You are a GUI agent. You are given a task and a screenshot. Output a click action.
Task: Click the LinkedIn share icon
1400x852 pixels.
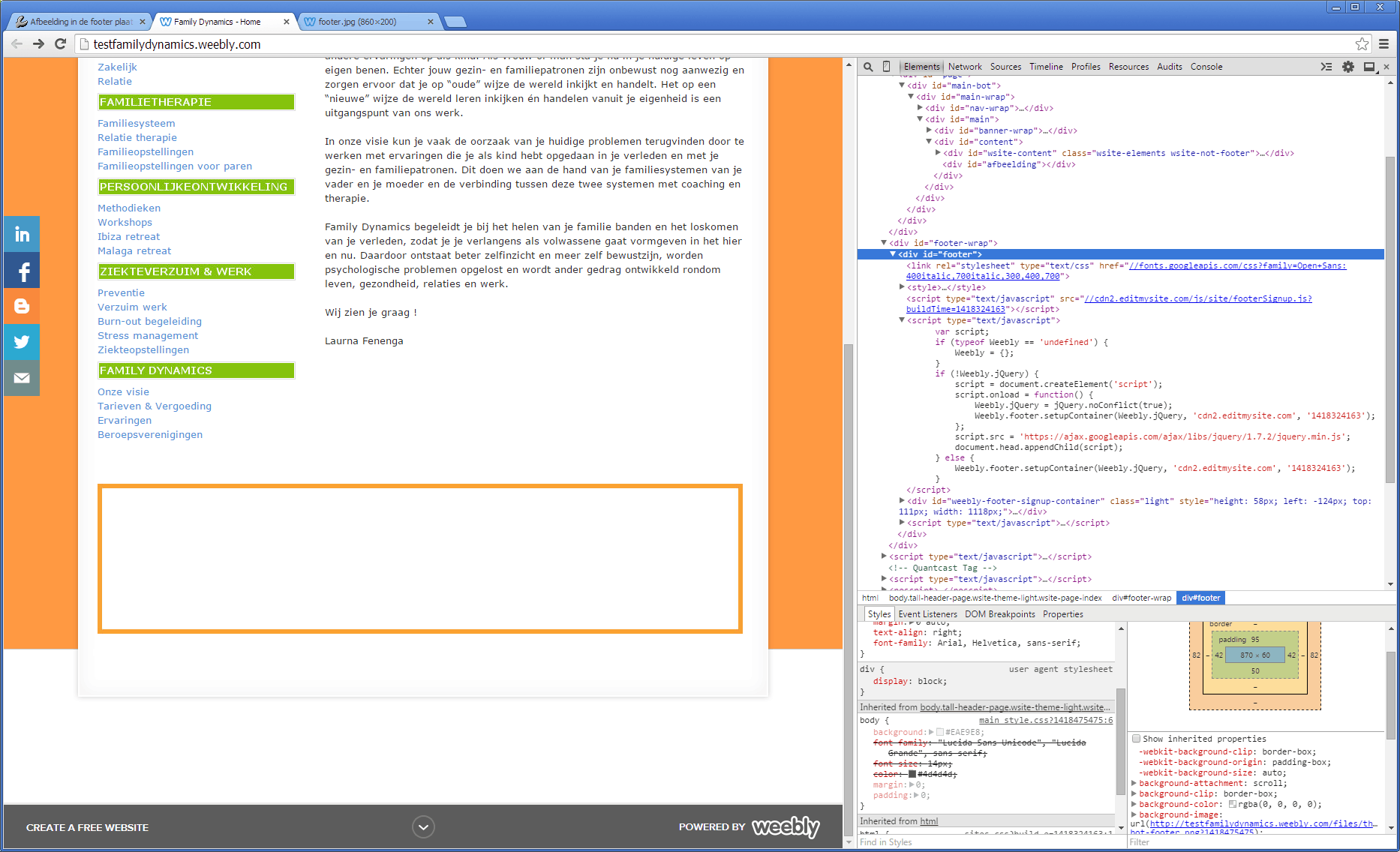click(22, 235)
